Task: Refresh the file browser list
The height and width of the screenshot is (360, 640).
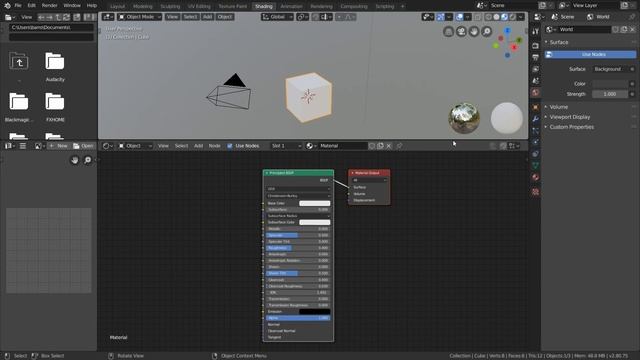Action: [66, 17]
